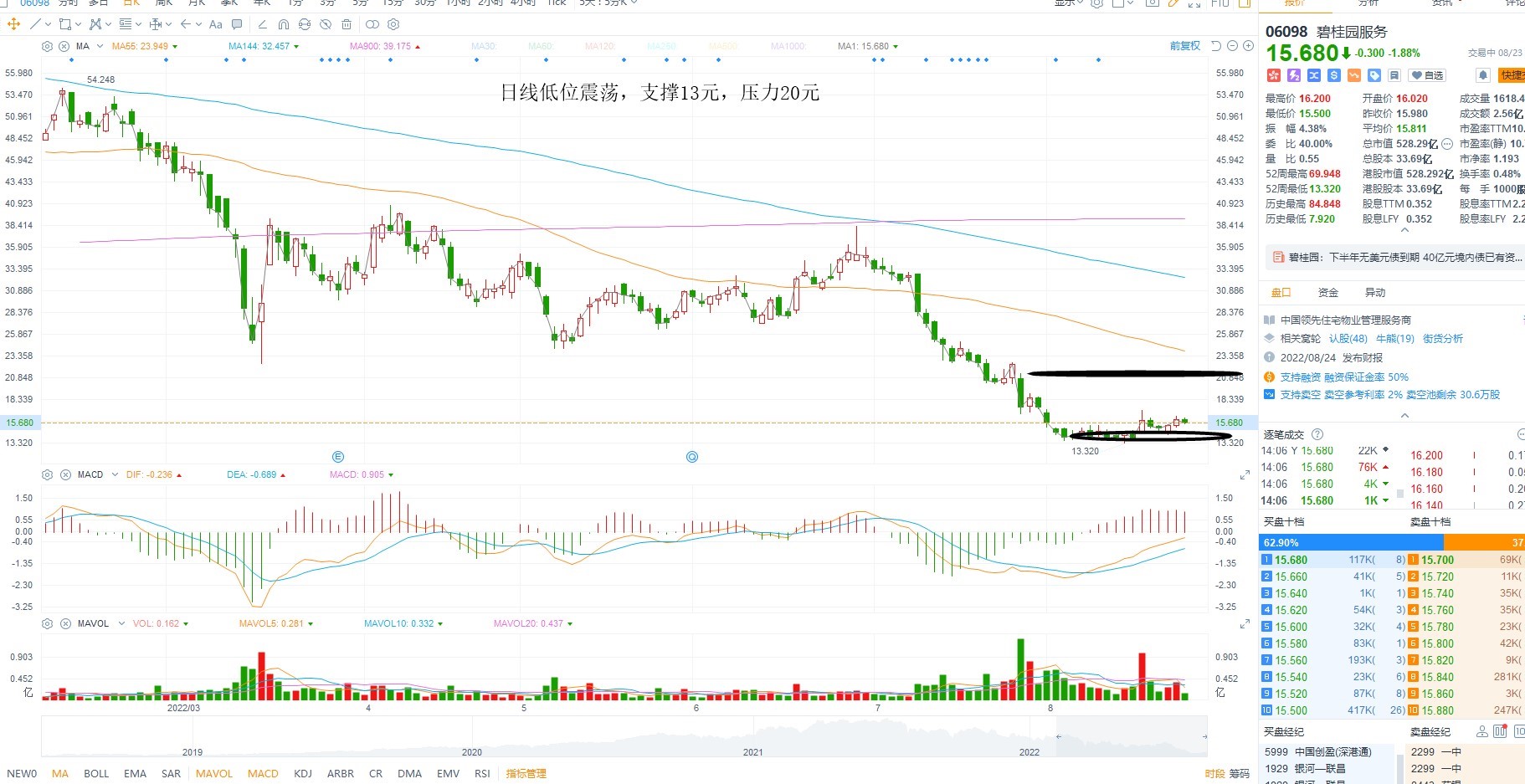Image resolution: width=1525 pixels, height=784 pixels.
Task: Select the trend line drawing tool
Action: [35, 24]
